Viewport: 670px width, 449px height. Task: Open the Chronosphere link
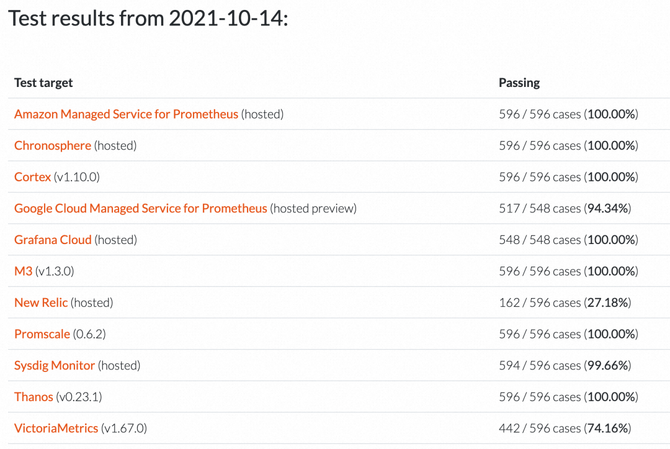(x=53, y=146)
